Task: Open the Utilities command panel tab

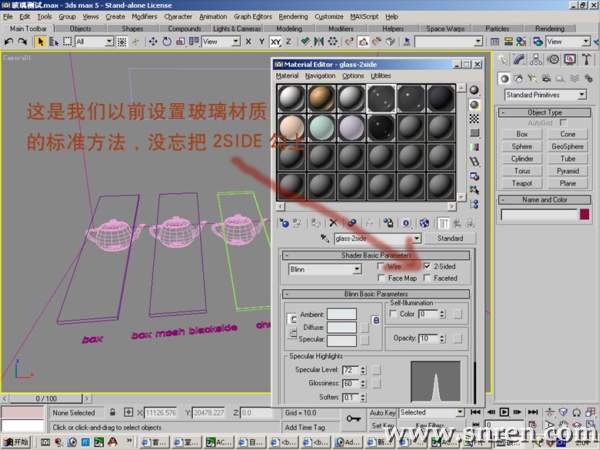Action: [586, 59]
